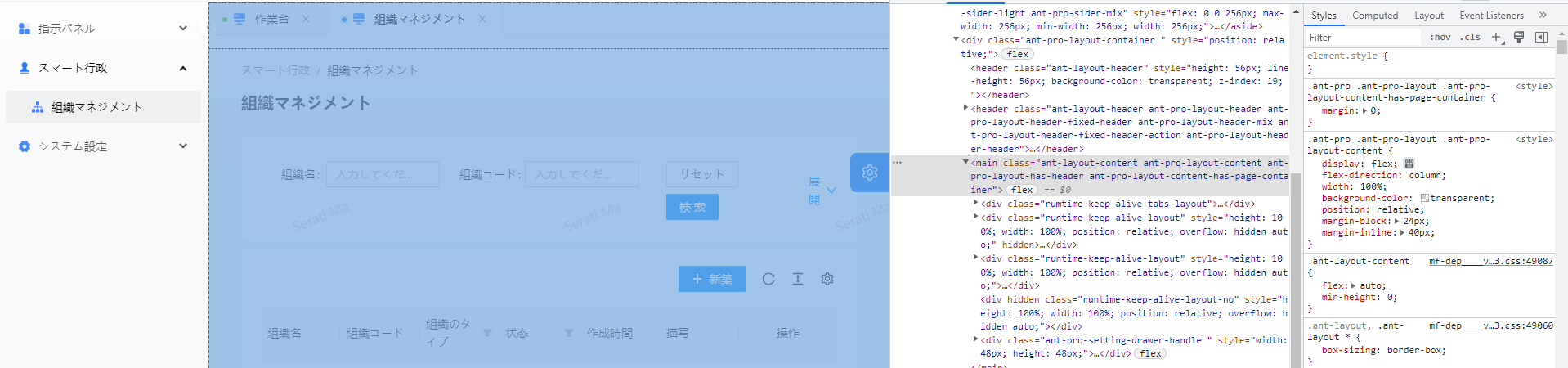Open table density (row height) icon

[798, 279]
